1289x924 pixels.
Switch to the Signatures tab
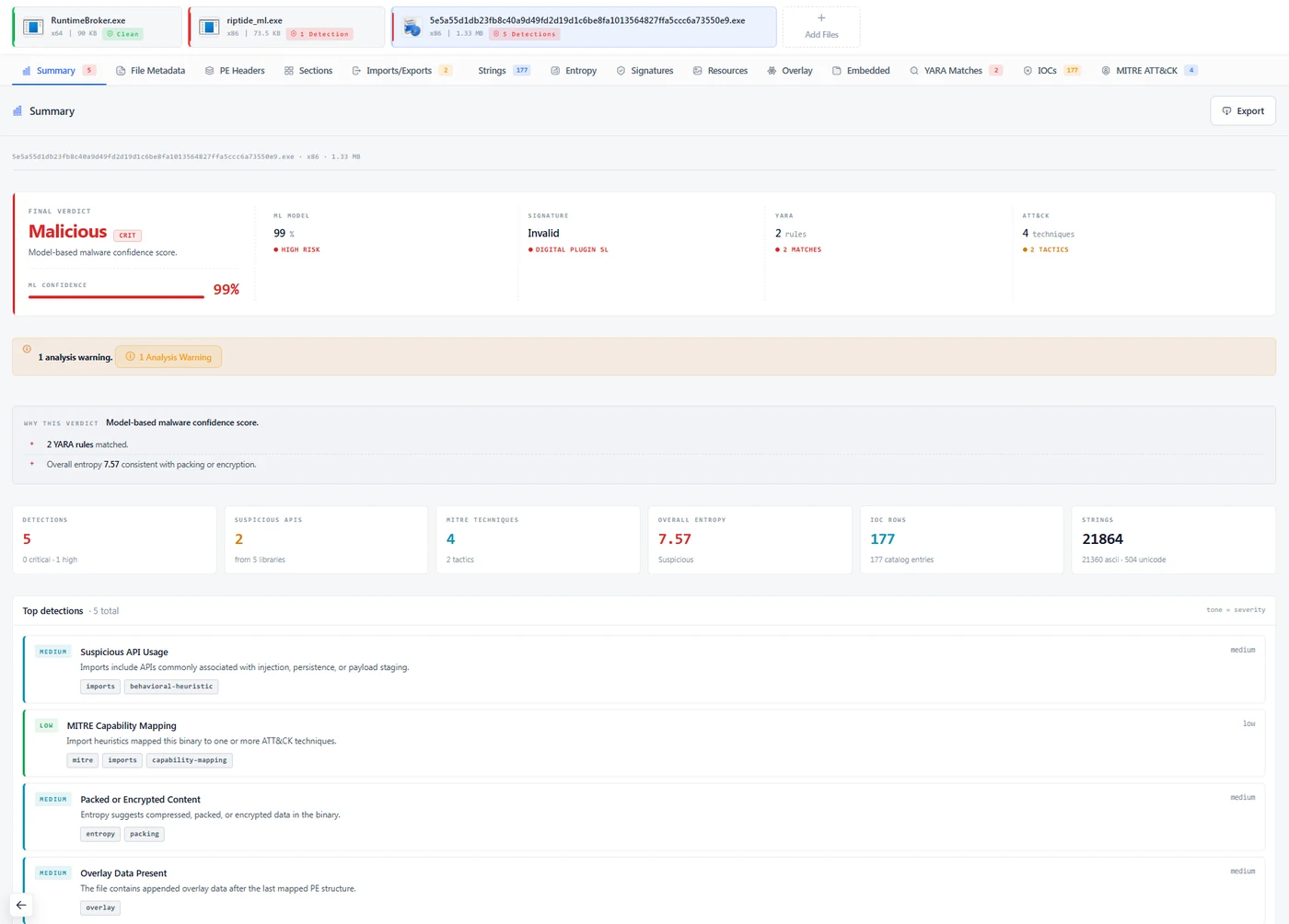point(644,70)
